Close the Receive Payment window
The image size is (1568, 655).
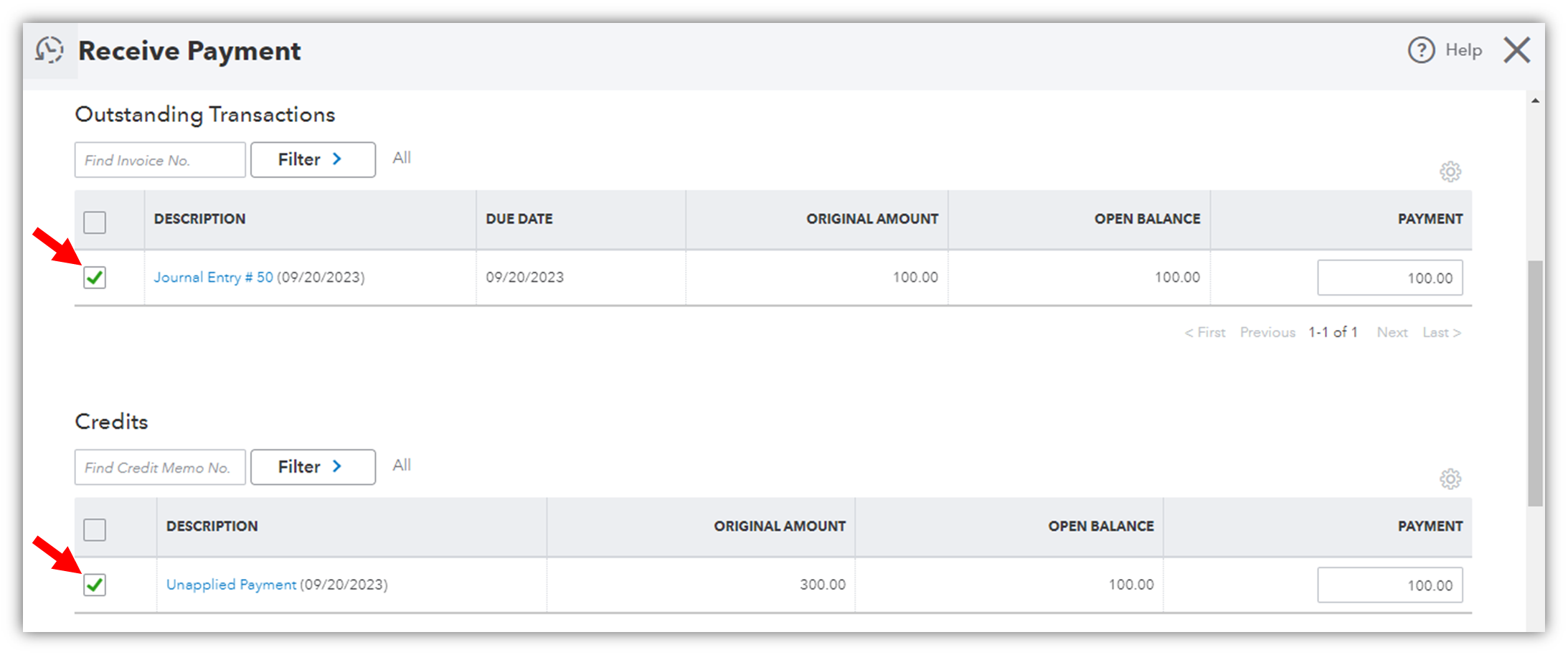pyautogui.click(x=1517, y=50)
